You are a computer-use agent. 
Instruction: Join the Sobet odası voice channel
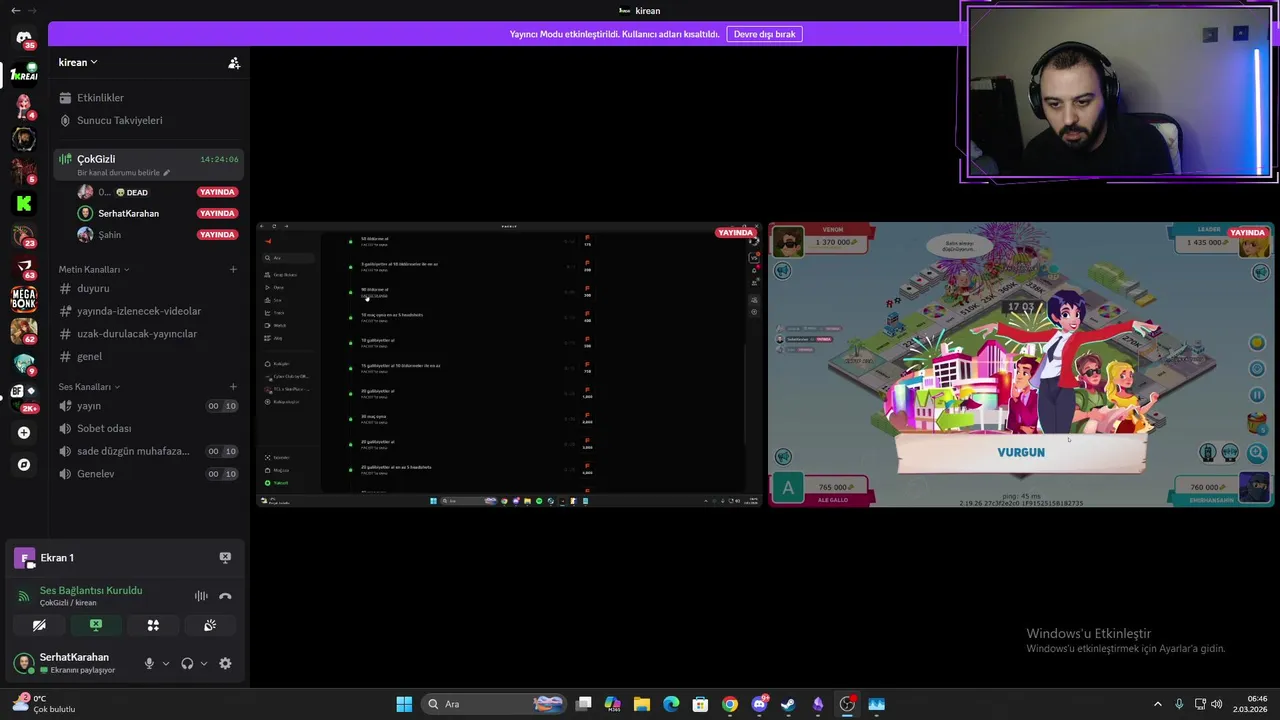148,428
